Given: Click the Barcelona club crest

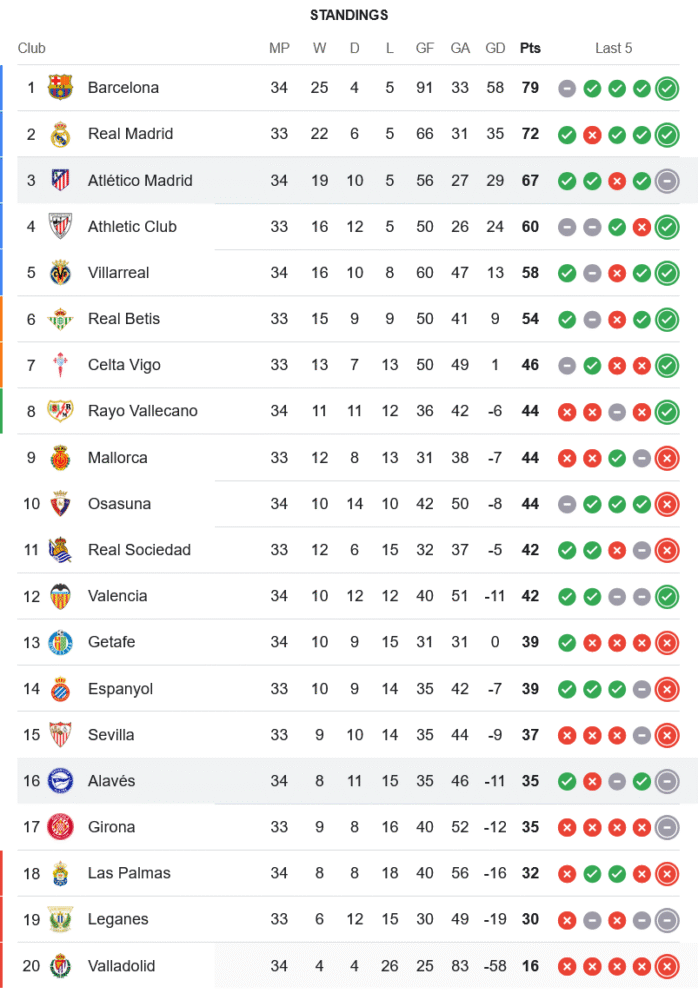Looking at the screenshot, I should pos(60,88).
